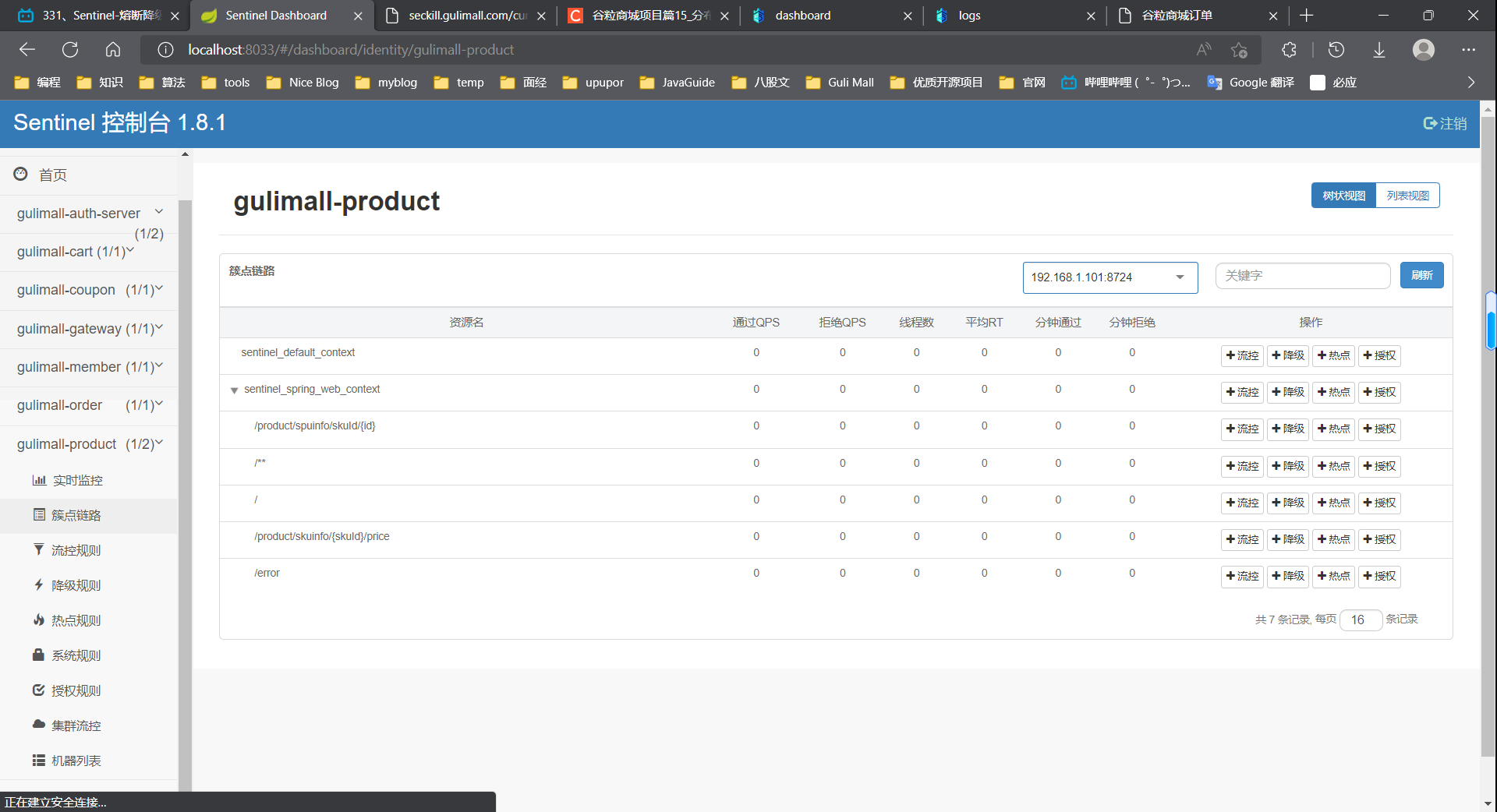Viewport: 1497px width, 812px height.
Task: Open the Nice Blog bookmarks folder
Action: (x=303, y=83)
